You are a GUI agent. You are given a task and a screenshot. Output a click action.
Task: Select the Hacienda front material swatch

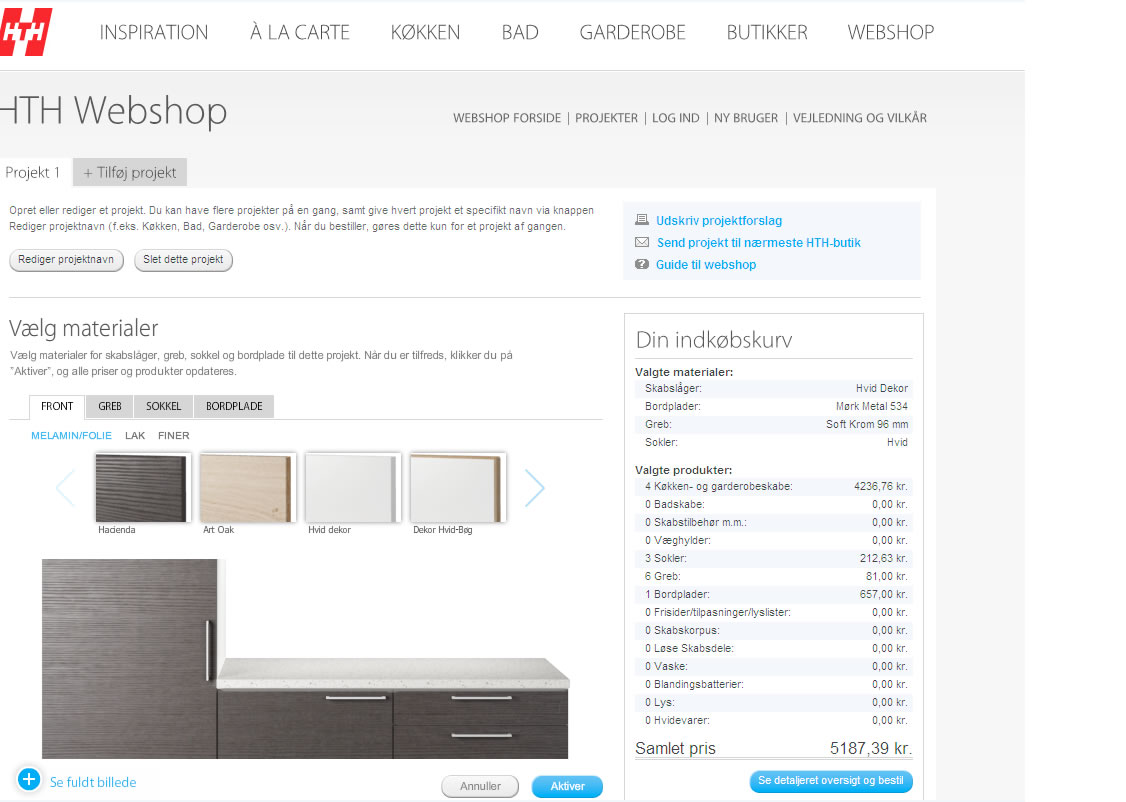tap(142, 487)
